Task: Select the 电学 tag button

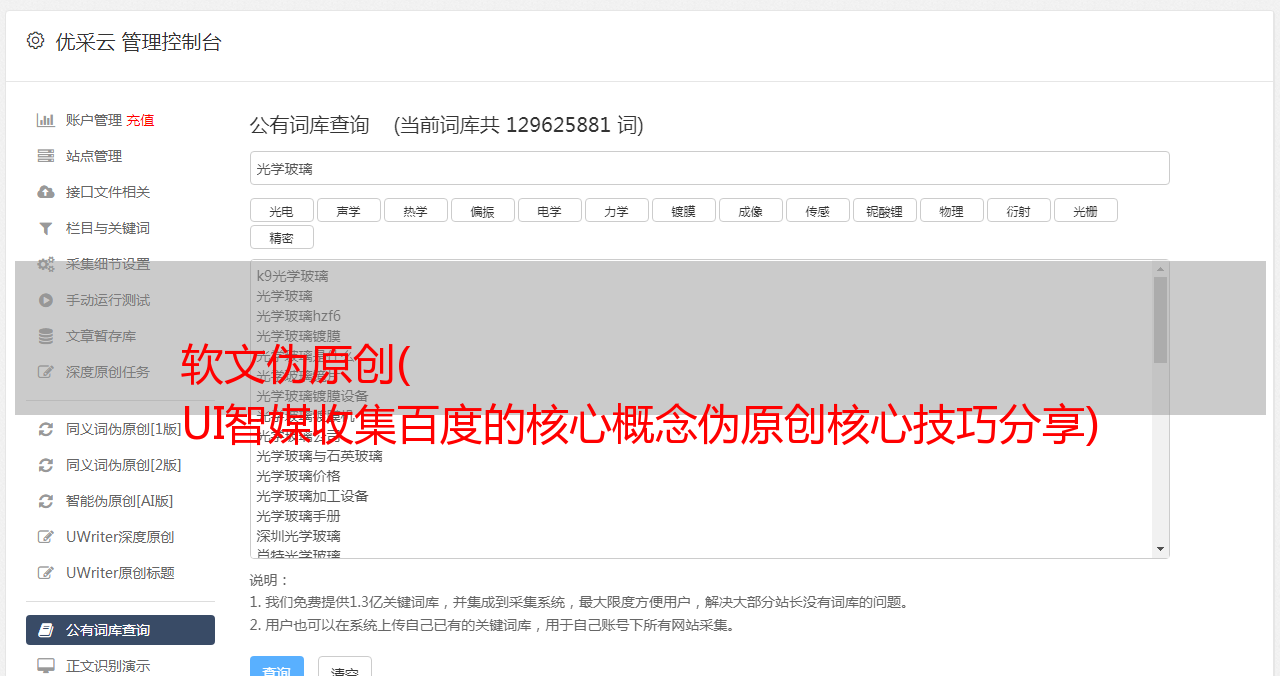Action: coord(550,211)
